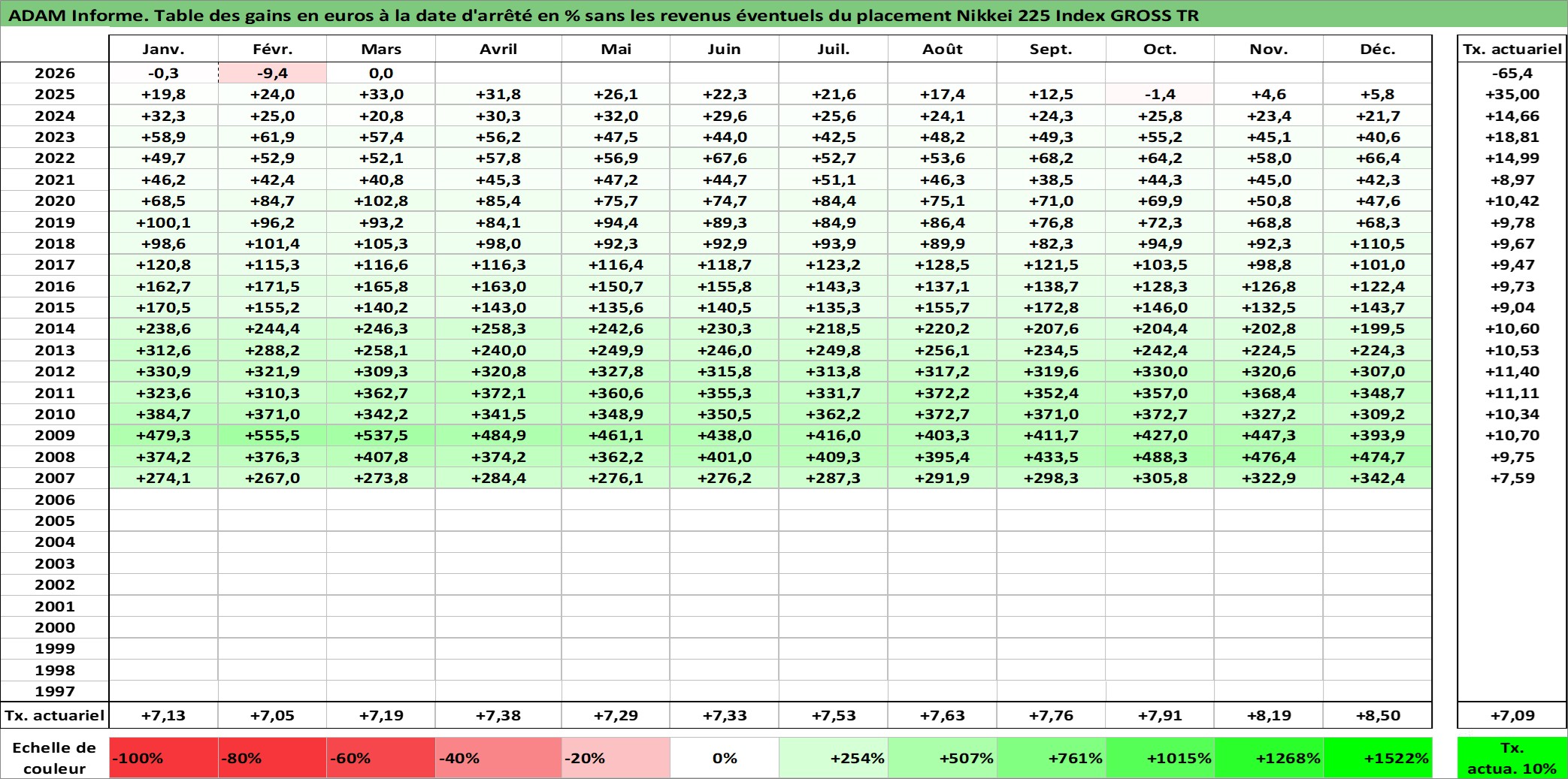Select the +51,1 cell for July 2021
Screen dimensions: 1568x779
(x=833, y=180)
